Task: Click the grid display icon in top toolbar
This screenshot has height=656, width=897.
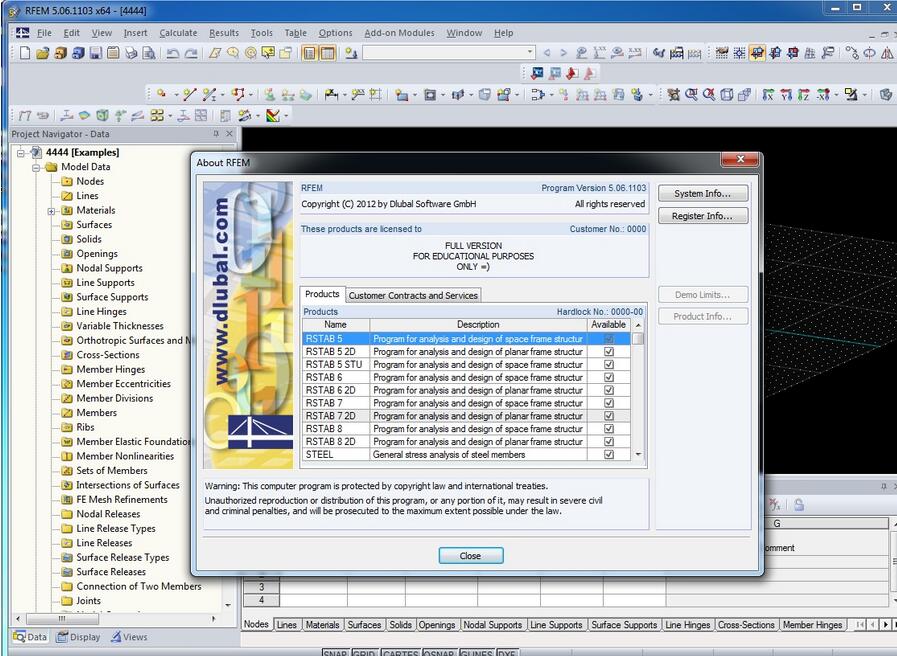Action: (x=722, y=53)
